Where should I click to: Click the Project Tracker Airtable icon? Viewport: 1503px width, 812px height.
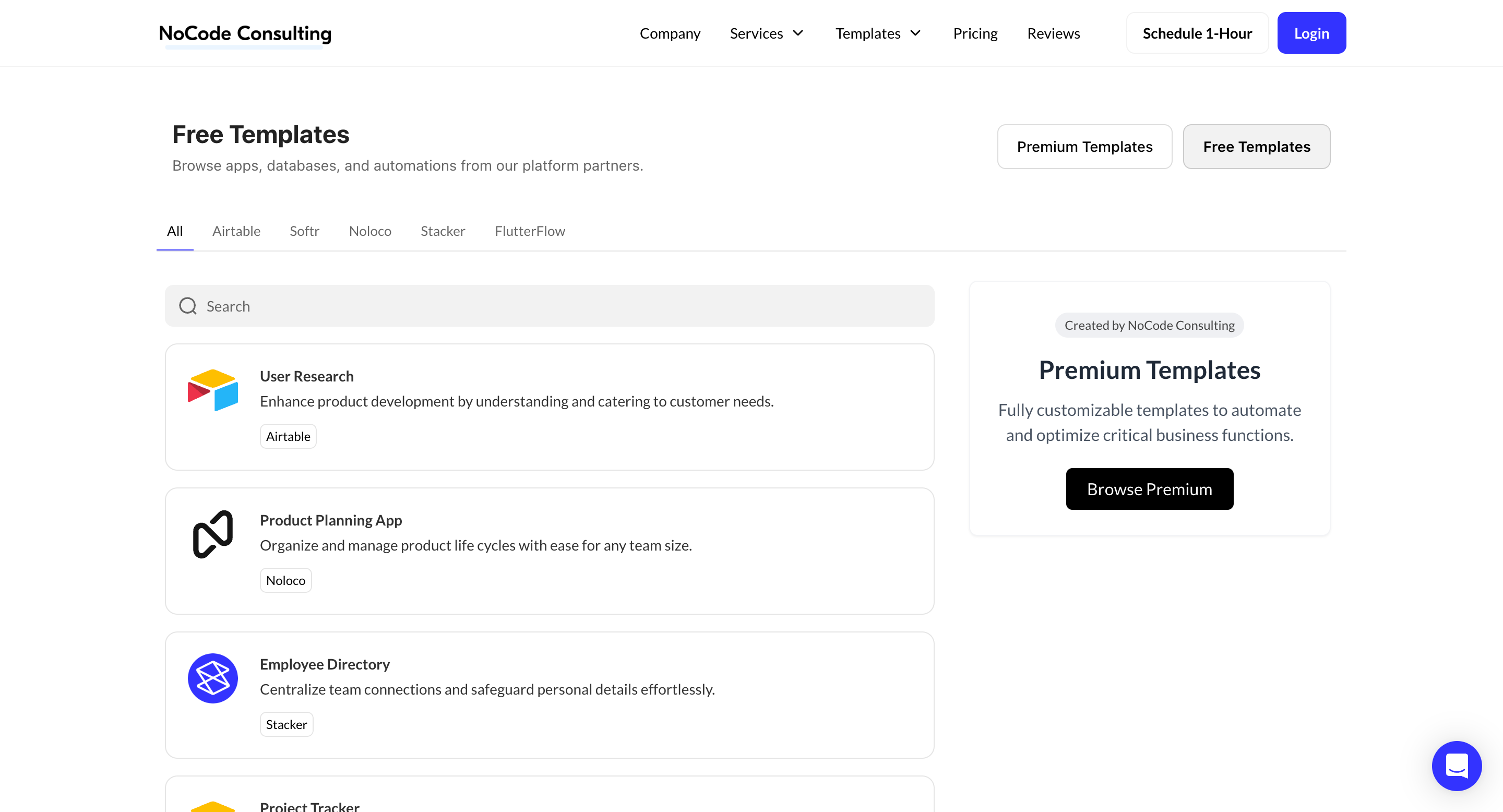(x=212, y=806)
